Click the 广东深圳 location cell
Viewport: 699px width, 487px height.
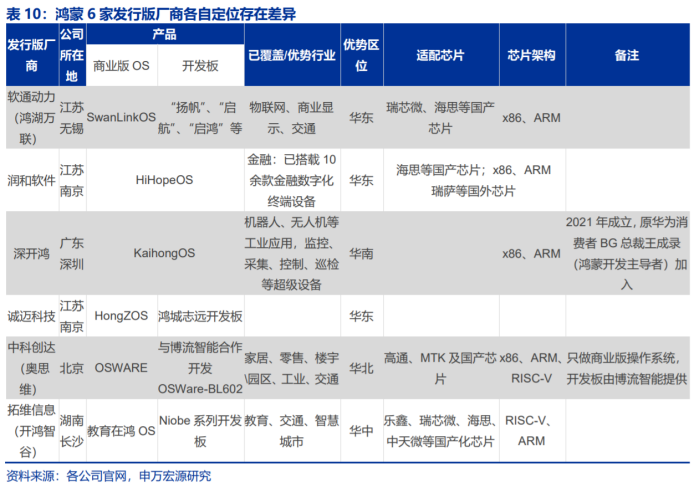point(72,253)
